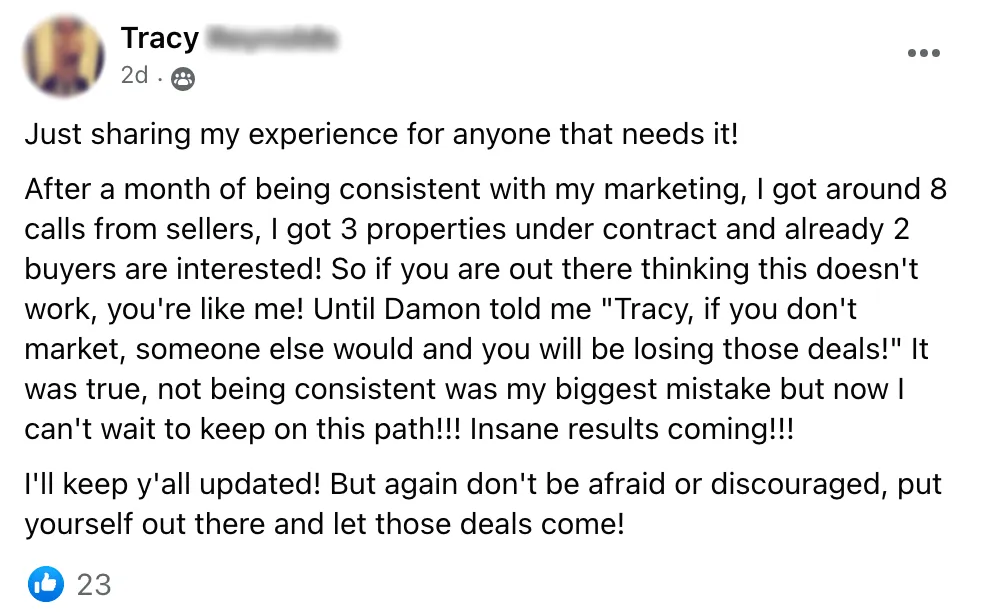982x616 pixels.
Task: Click the blue thumbs-up Like reaction icon
Action: [x=46, y=582]
